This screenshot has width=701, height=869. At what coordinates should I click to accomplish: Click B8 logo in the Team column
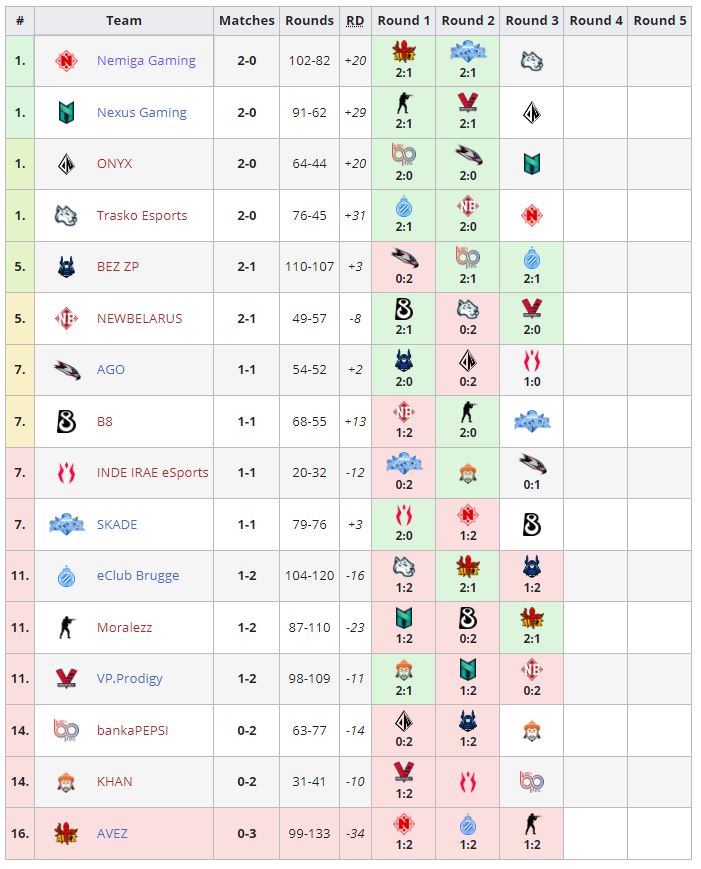66,422
